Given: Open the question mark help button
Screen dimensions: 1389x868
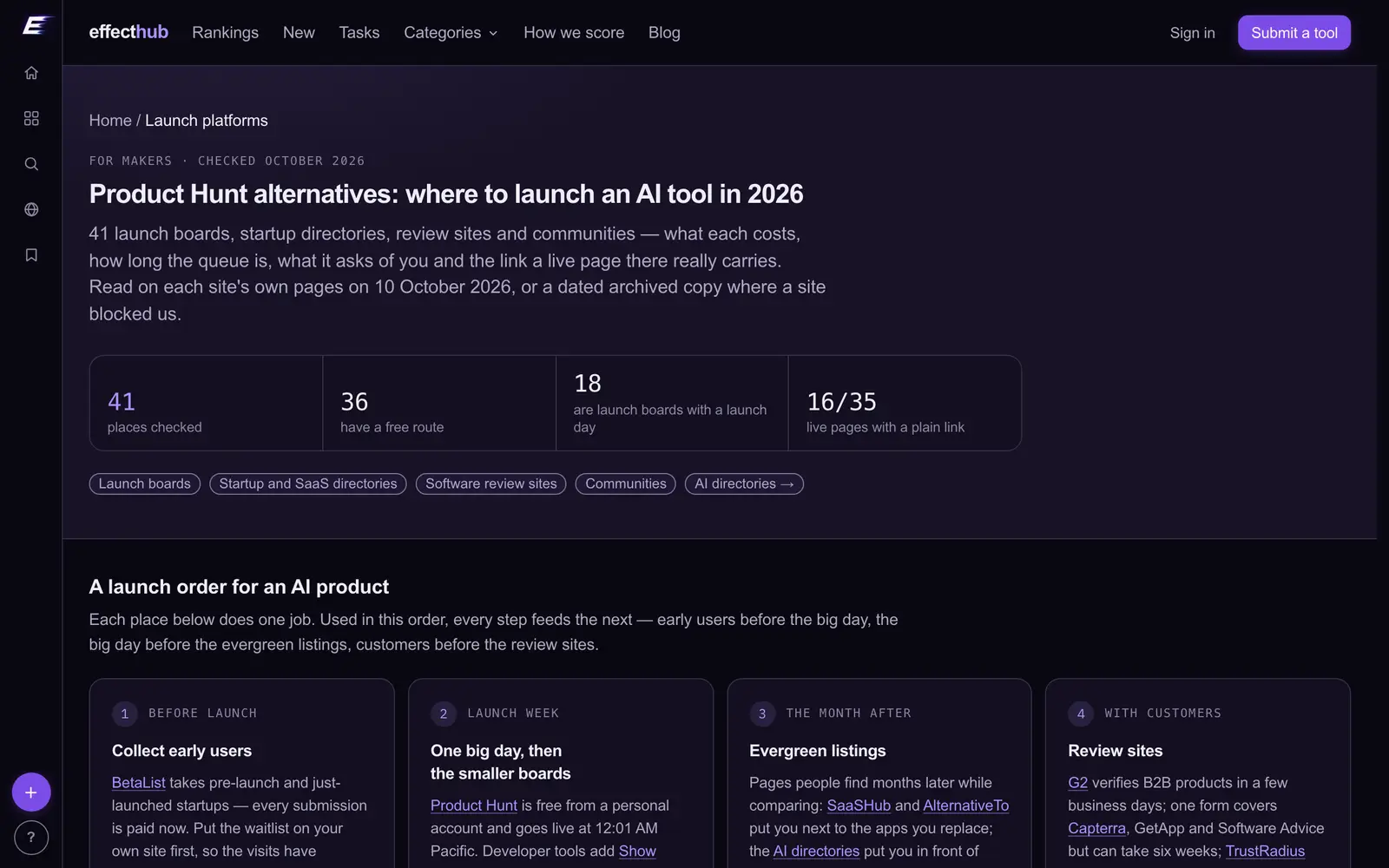Looking at the screenshot, I should coord(31,838).
